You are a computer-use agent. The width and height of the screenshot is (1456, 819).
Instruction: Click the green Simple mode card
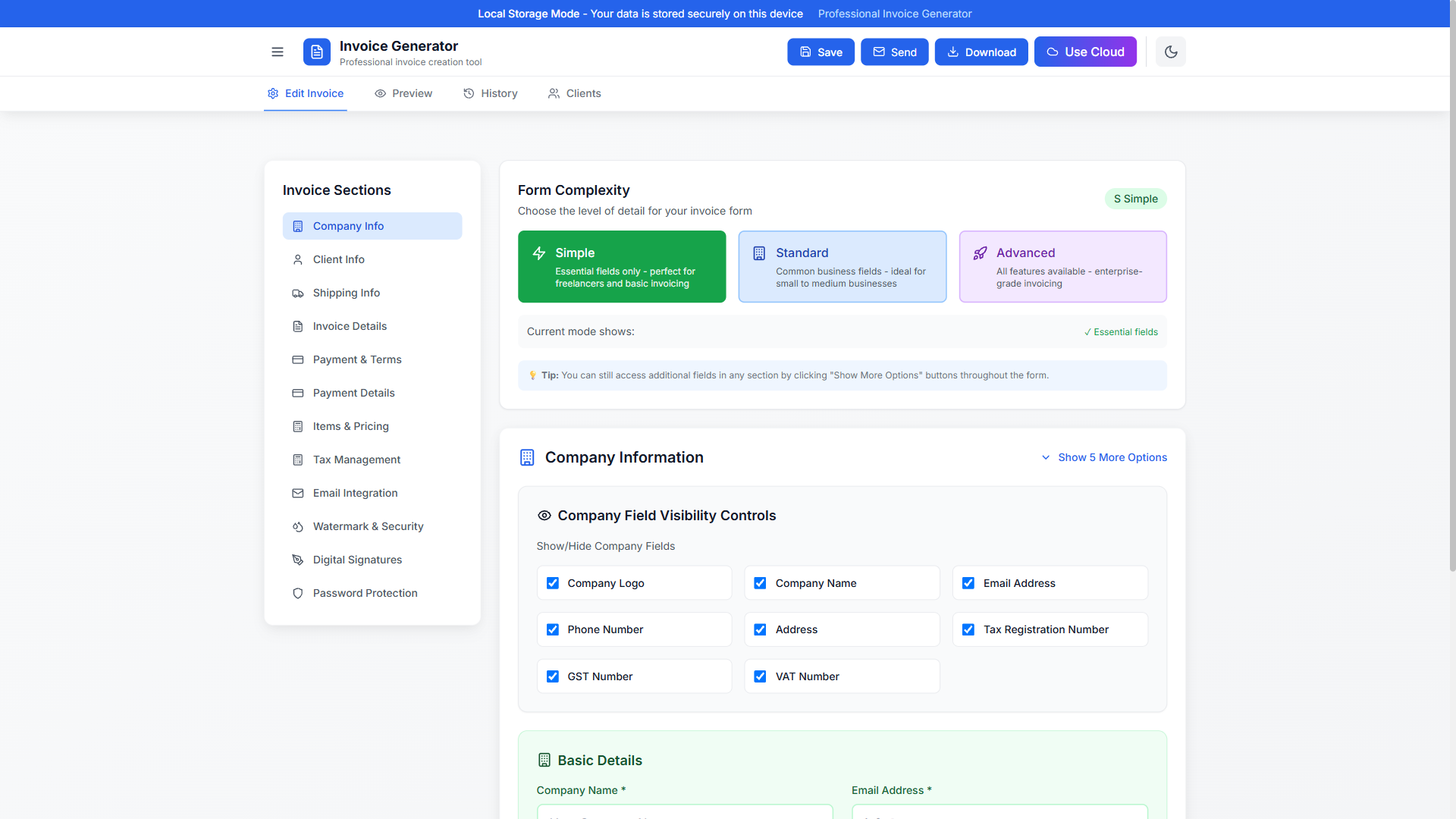622,266
